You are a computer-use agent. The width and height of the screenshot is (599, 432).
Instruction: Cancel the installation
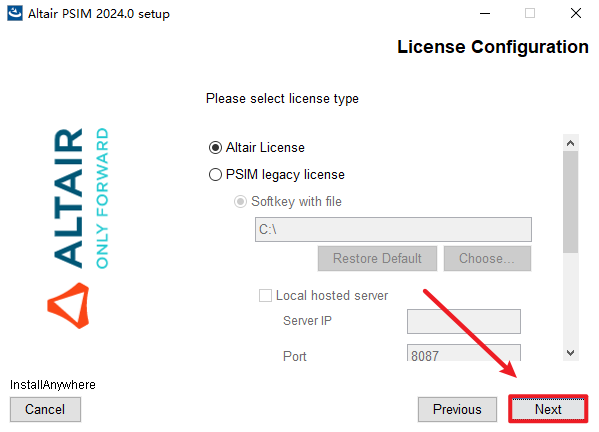tap(45, 409)
